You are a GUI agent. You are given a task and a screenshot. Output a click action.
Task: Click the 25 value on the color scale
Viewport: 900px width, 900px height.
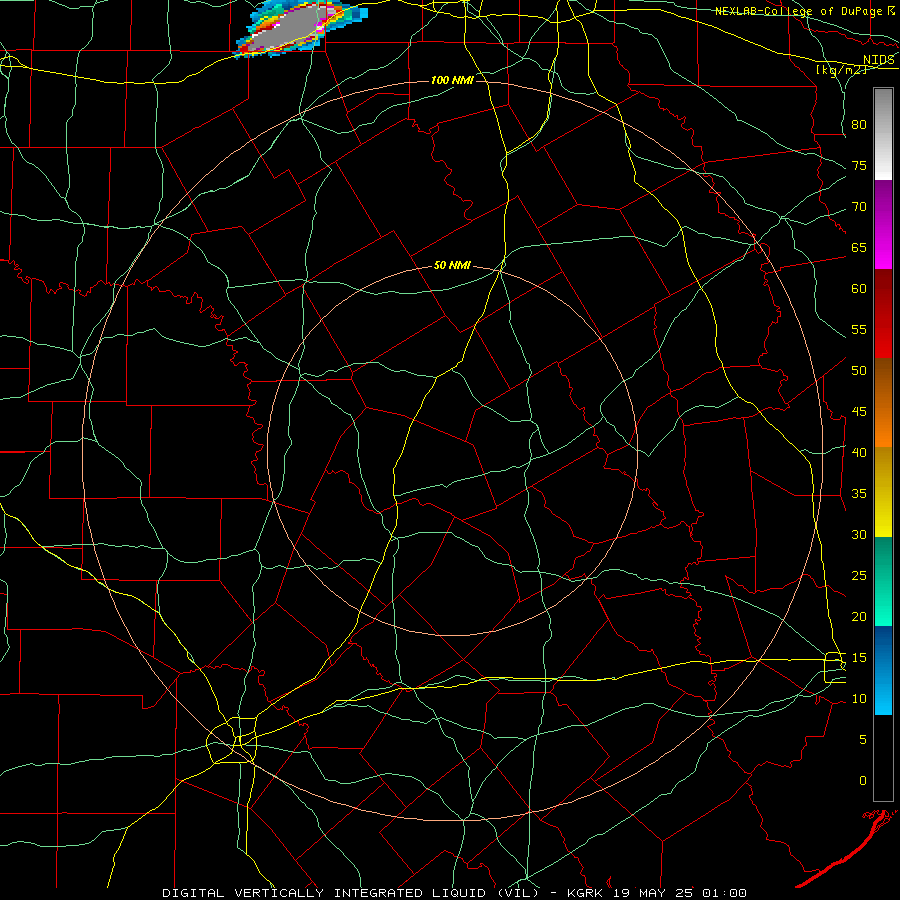click(859, 576)
